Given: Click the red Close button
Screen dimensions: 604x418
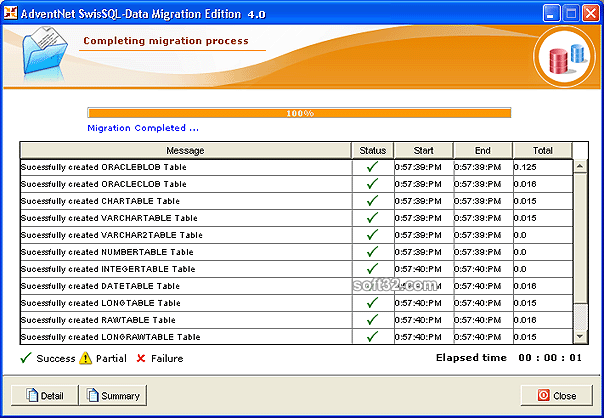Looking at the screenshot, I should click(557, 395).
